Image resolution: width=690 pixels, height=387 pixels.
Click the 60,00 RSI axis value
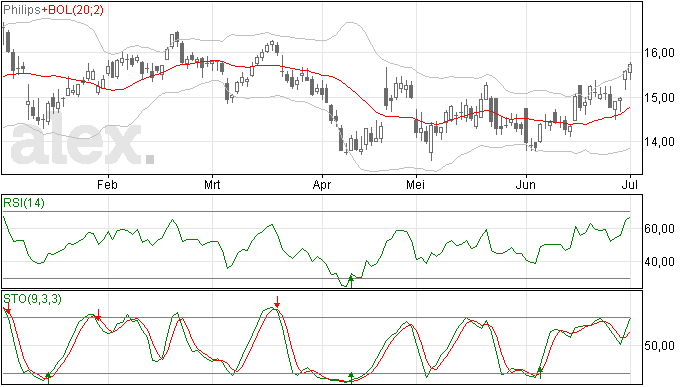tap(659, 229)
